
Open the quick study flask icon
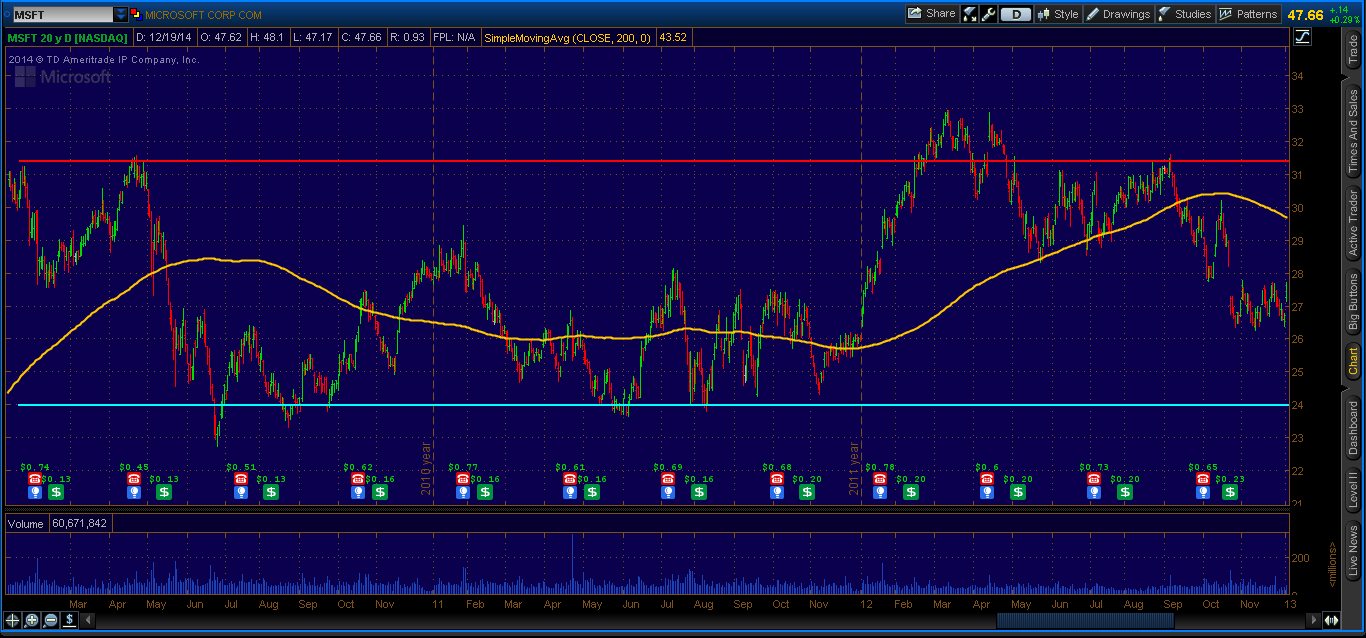[x=970, y=14]
